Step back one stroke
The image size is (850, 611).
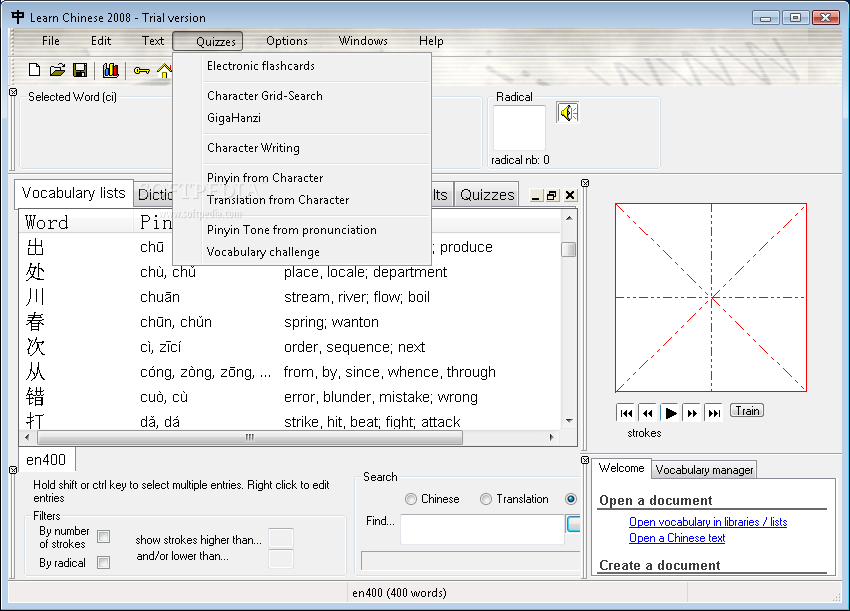tap(648, 413)
